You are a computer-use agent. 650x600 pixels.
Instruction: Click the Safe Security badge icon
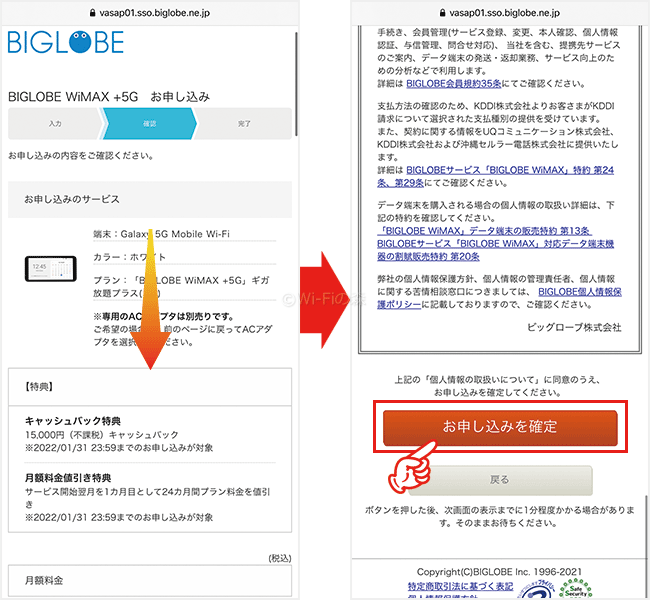[576, 589]
